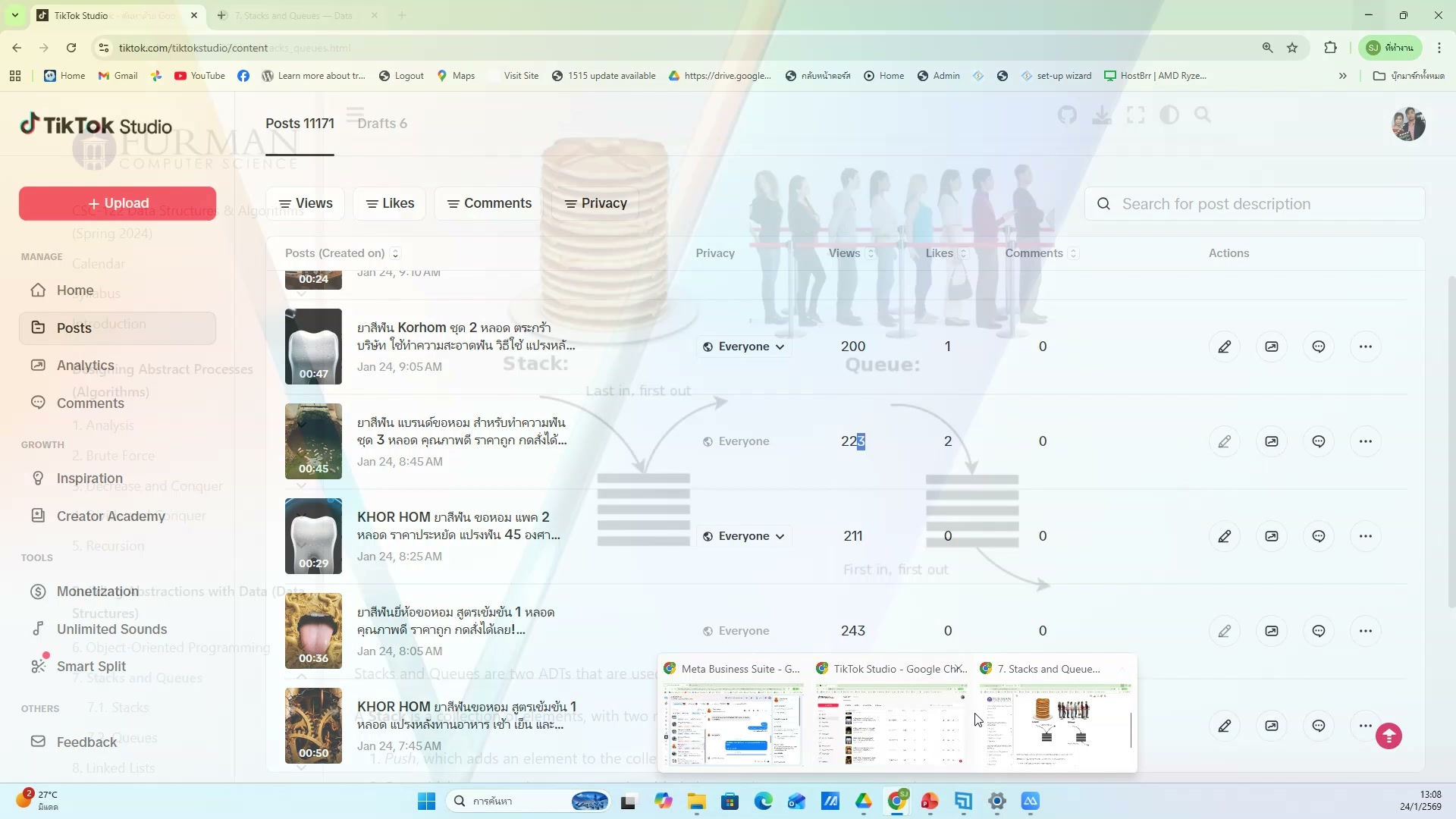1456x819 pixels.
Task: Switch to the Drafts 6 tab
Action: click(x=381, y=124)
